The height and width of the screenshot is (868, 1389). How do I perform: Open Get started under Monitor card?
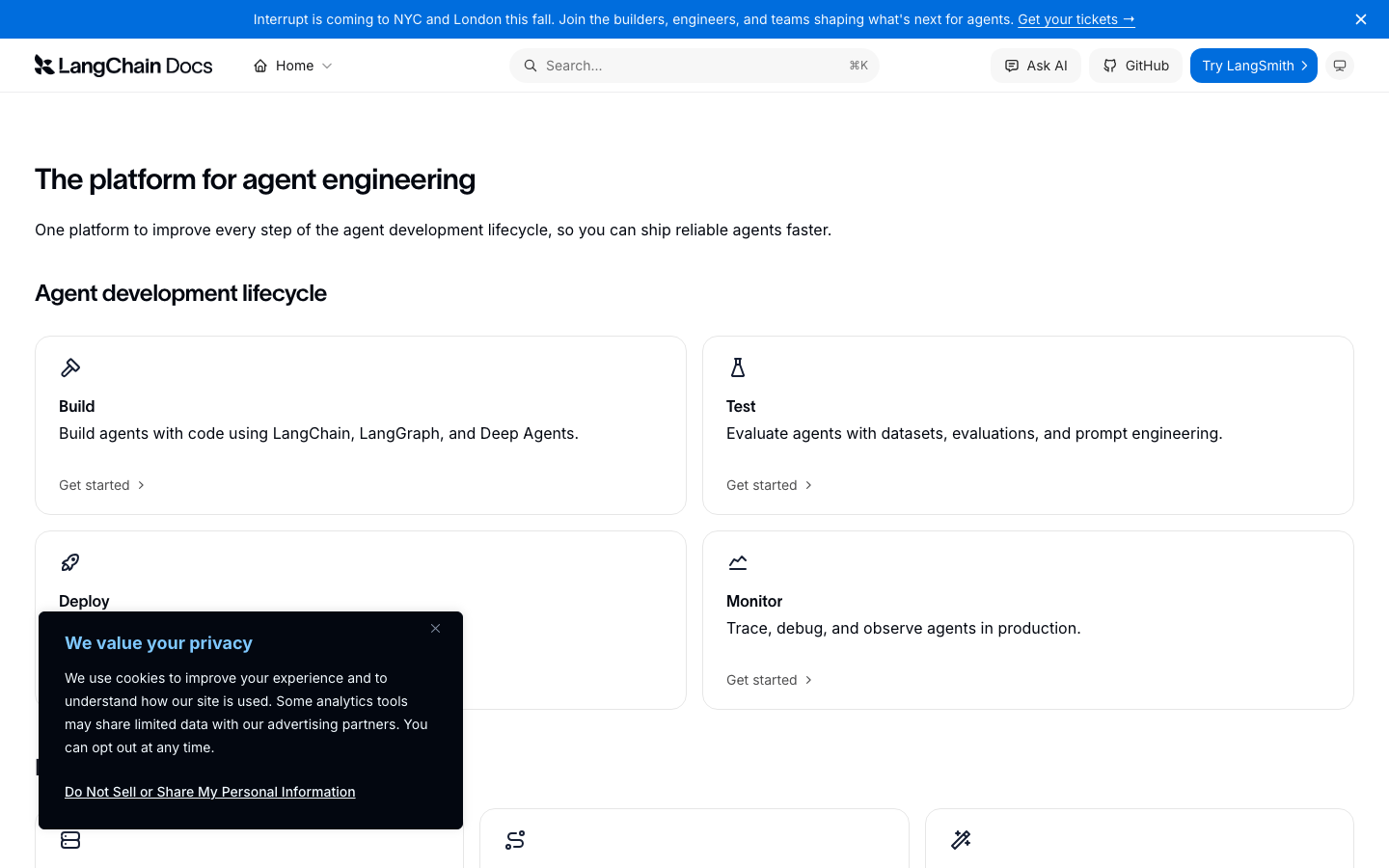point(770,680)
